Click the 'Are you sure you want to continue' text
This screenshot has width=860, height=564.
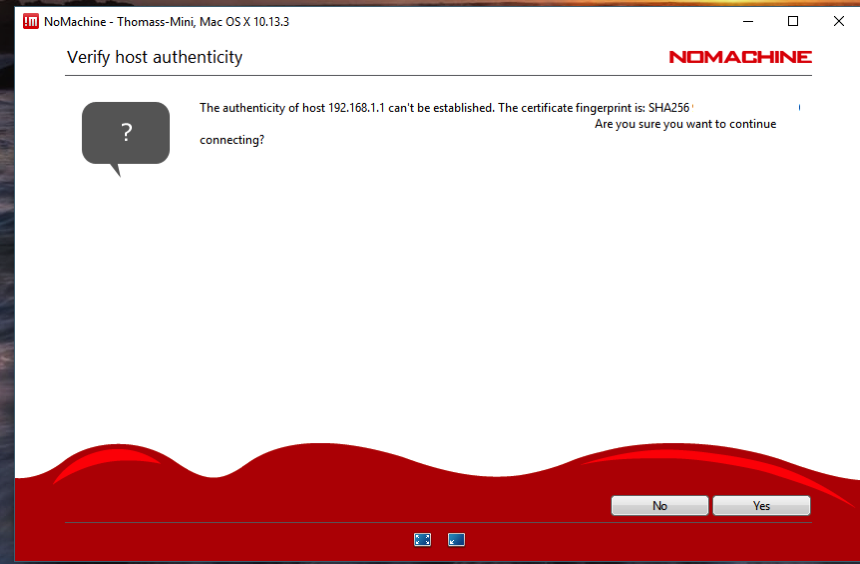(686, 124)
